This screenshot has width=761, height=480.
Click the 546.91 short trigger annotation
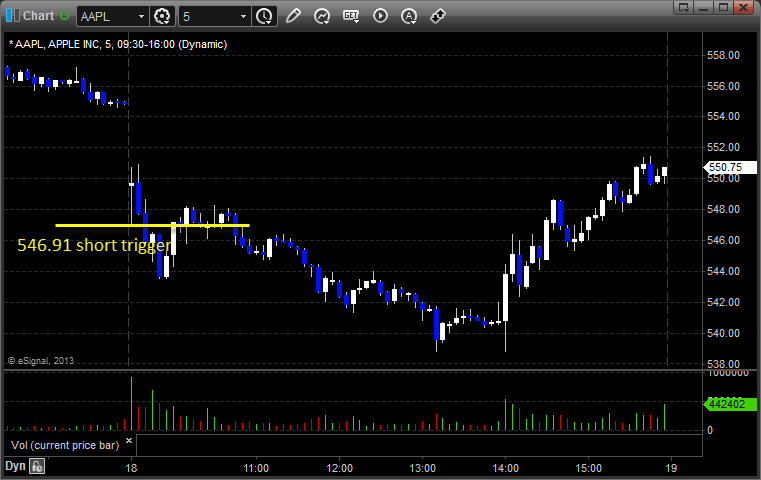pos(95,245)
